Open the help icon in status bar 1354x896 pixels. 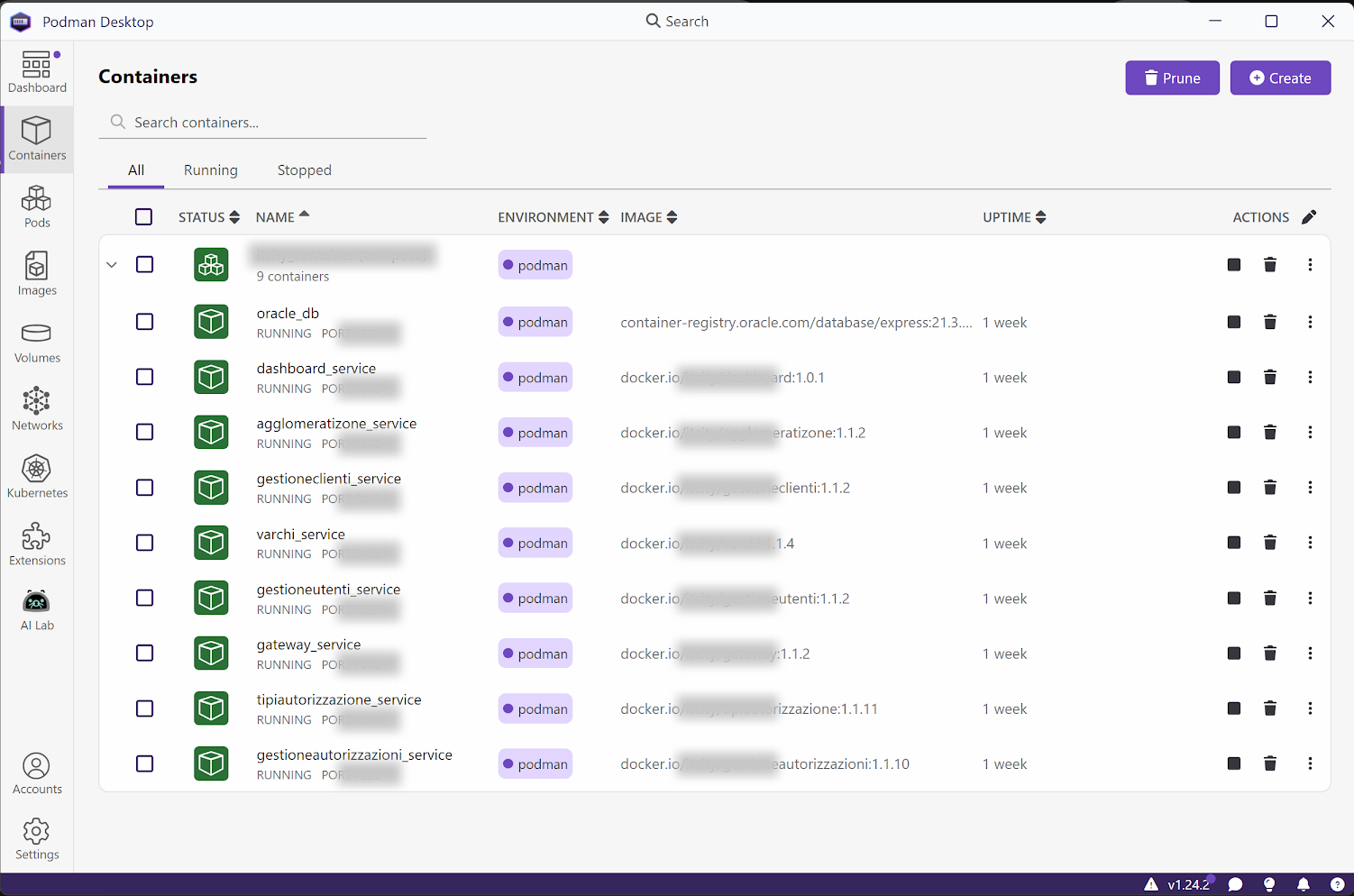[1338, 884]
